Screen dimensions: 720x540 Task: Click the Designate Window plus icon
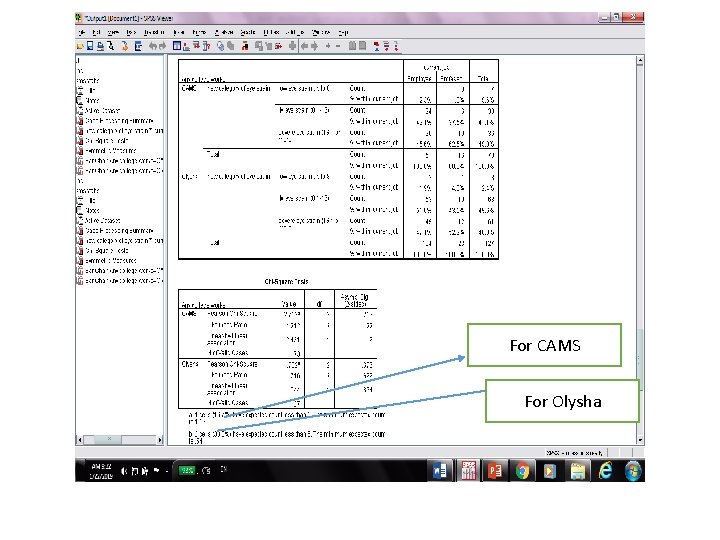click(292, 46)
